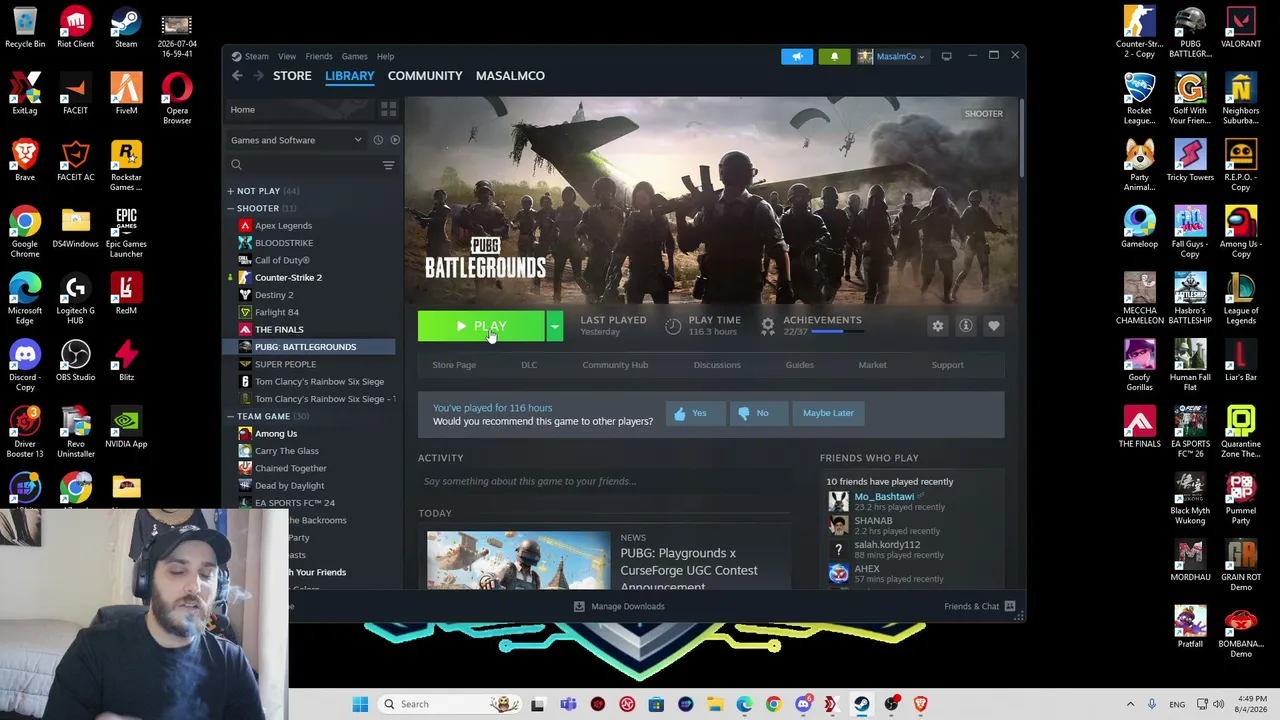The height and width of the screenshot is (720, 1280).
Task: Open PUBG launch options dropdown arrow
Action: [554, 326]
